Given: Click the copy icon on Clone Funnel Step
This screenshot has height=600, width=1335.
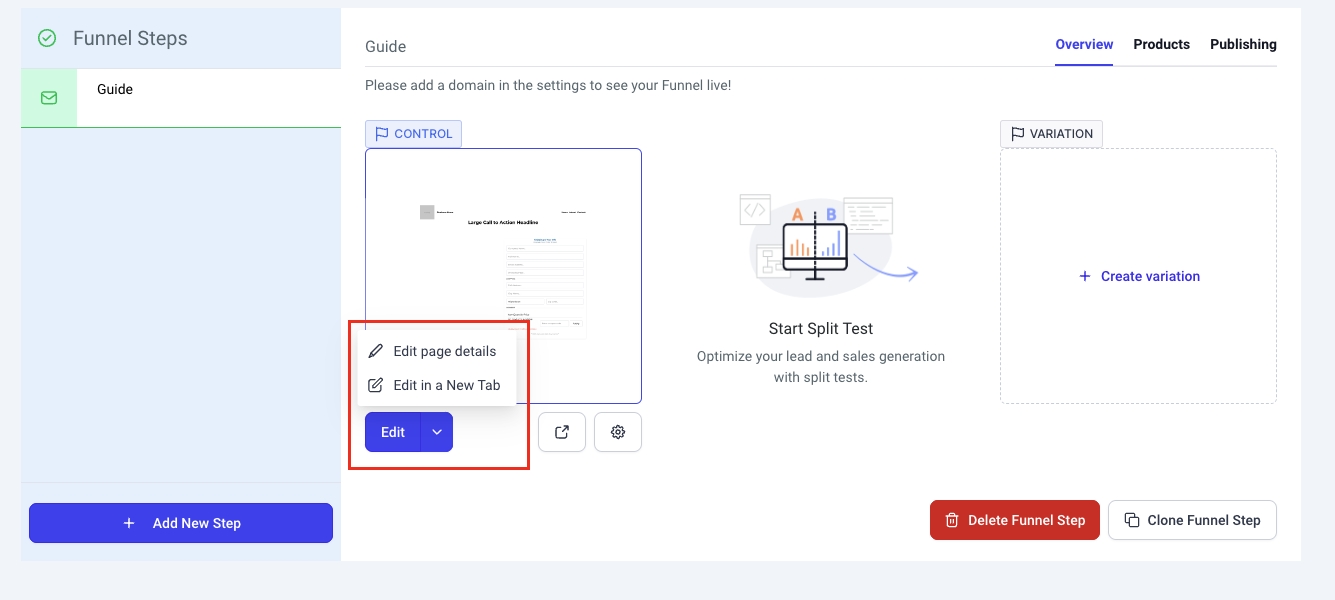Looking at the screenshot, I should click(x=1132, y=520).
